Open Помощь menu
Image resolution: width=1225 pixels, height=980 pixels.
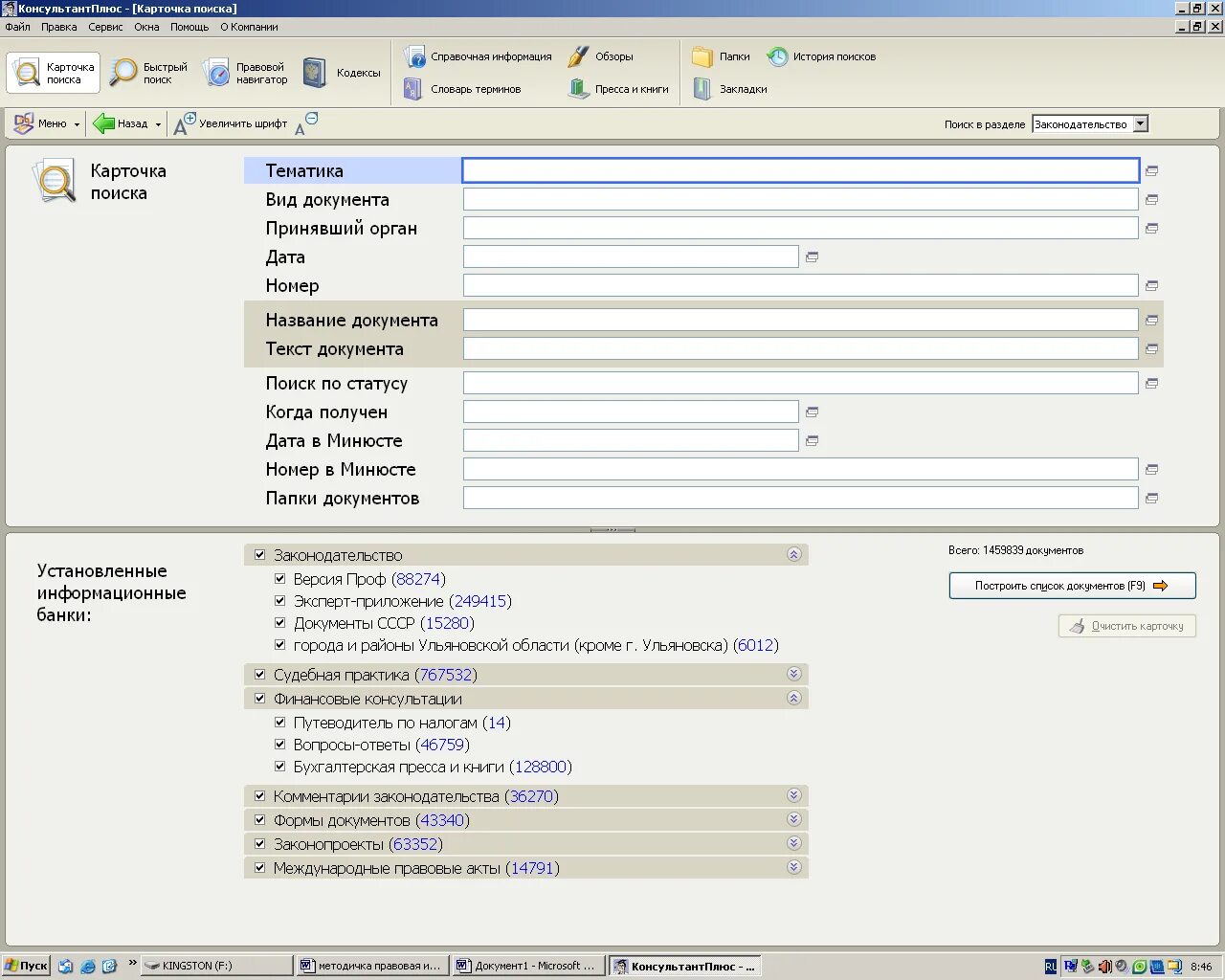coord(189,27)
